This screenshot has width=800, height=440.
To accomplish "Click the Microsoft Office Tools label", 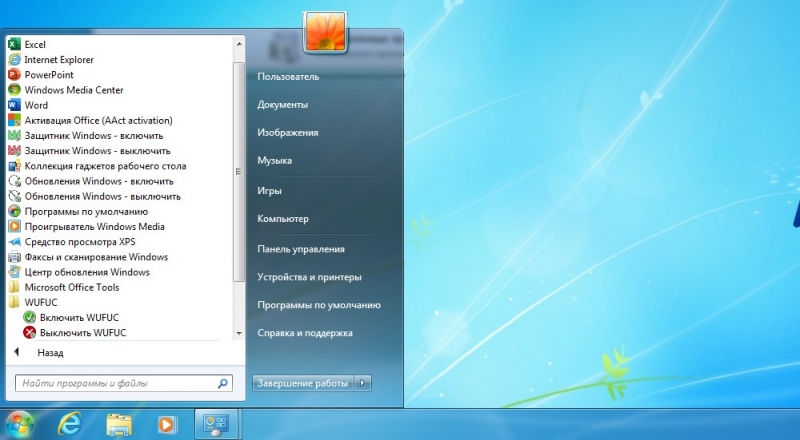I will click(x=71, y=287).
